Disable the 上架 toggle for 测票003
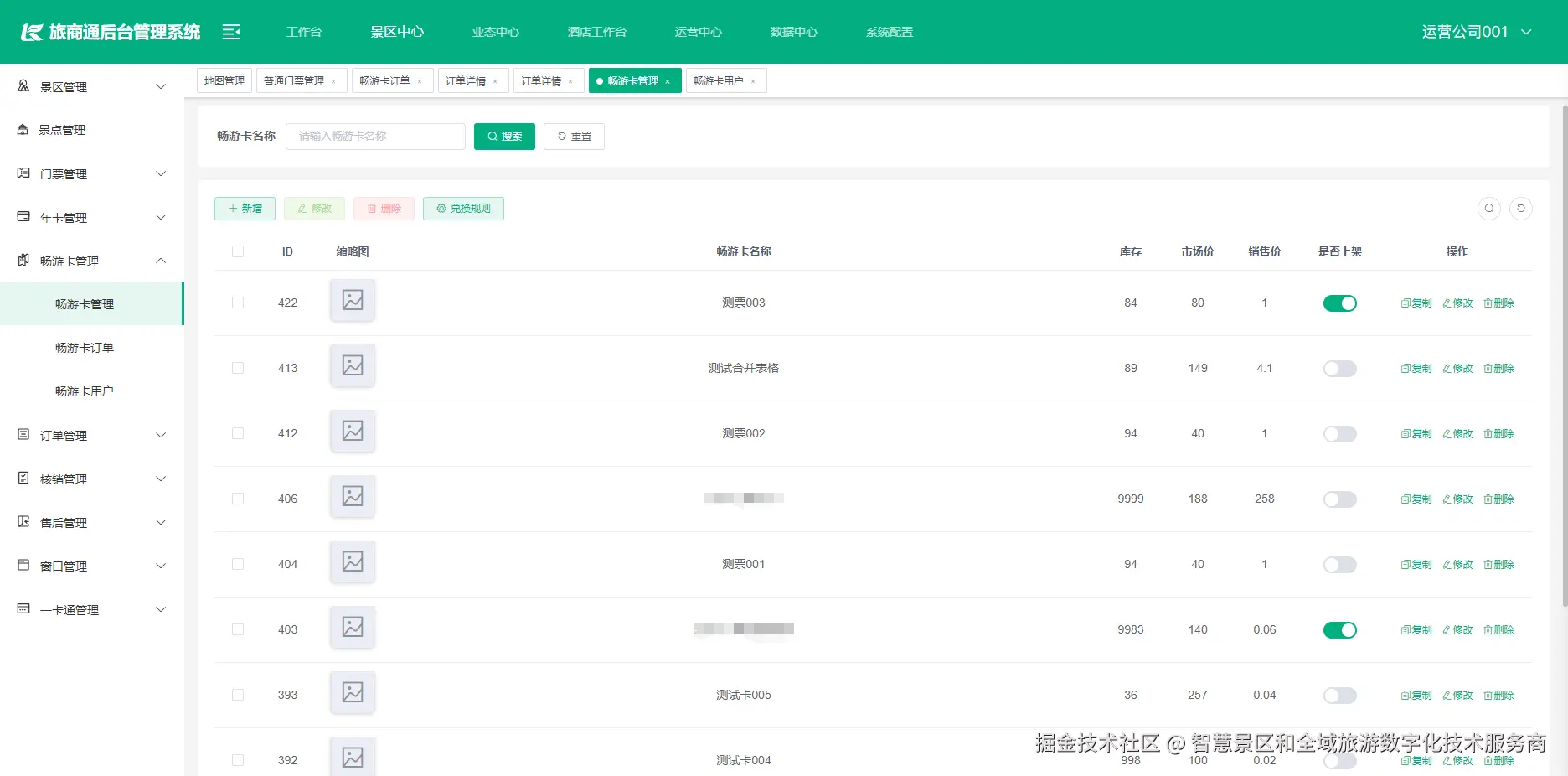The width and height of the screenshot is (1568, 776). pos(1339,303)
